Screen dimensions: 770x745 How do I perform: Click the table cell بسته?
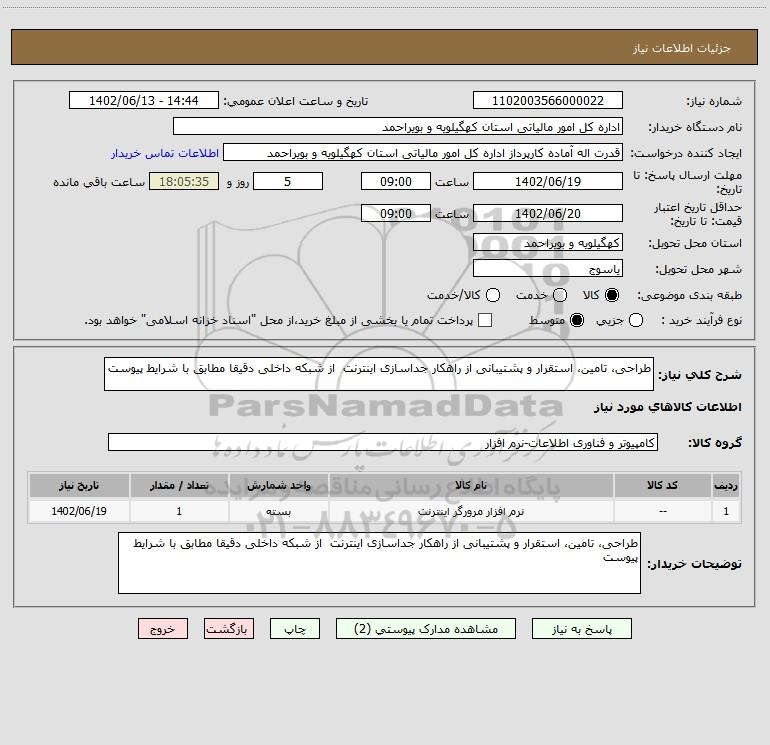coord(278,512)
